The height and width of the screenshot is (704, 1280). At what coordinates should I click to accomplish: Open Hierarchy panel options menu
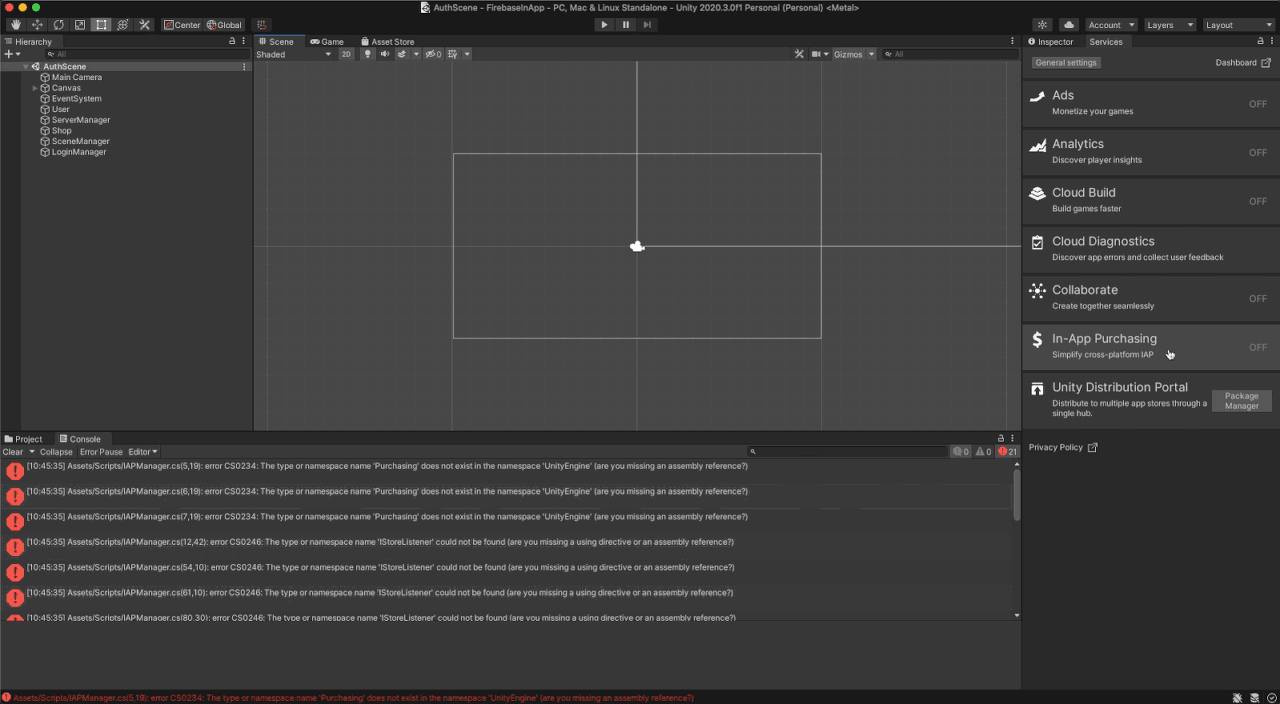point(244,41)
